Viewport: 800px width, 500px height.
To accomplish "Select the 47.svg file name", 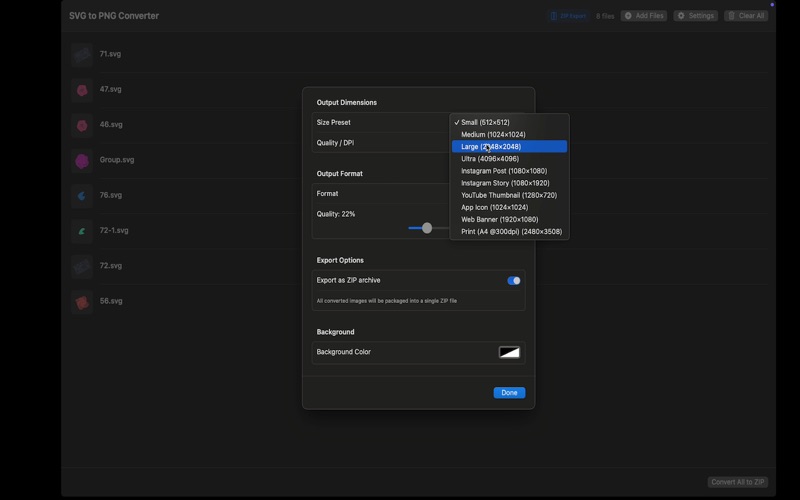I will (x=110, y=89).
